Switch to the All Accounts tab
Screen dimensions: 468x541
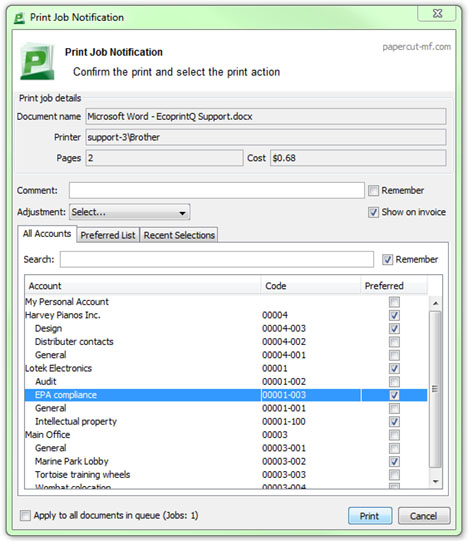click(x=47, y=234)
